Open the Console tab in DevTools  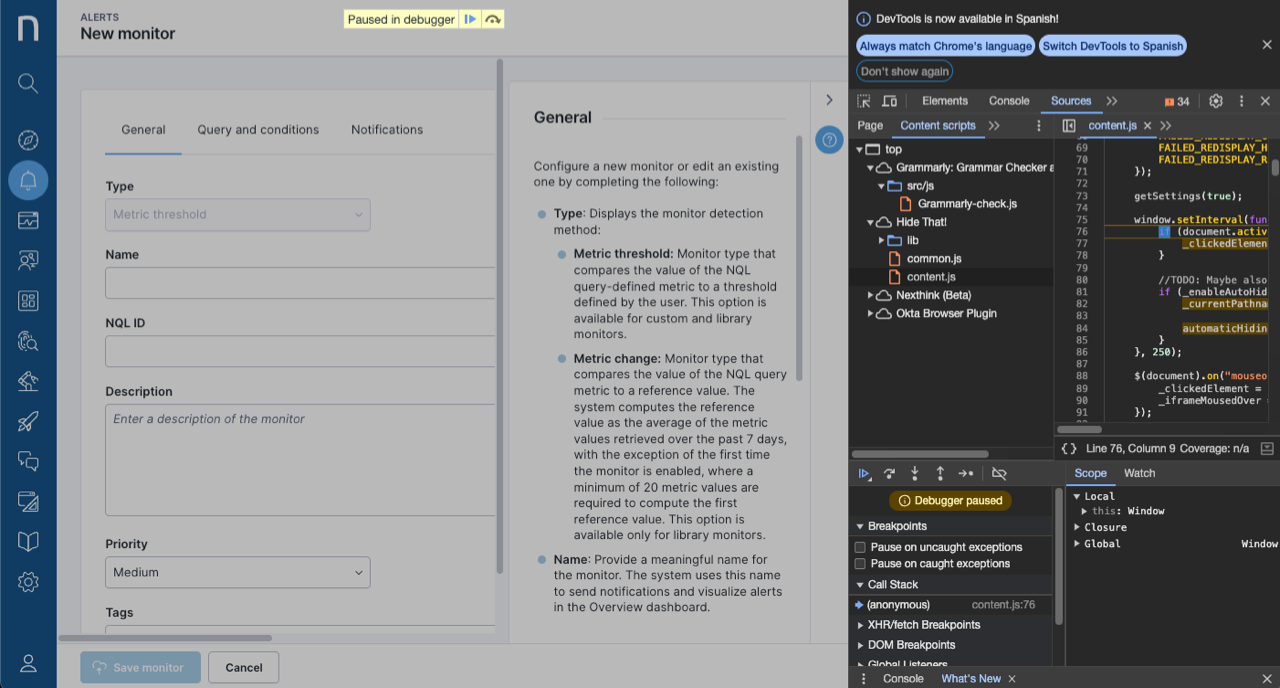[1008, 101]
